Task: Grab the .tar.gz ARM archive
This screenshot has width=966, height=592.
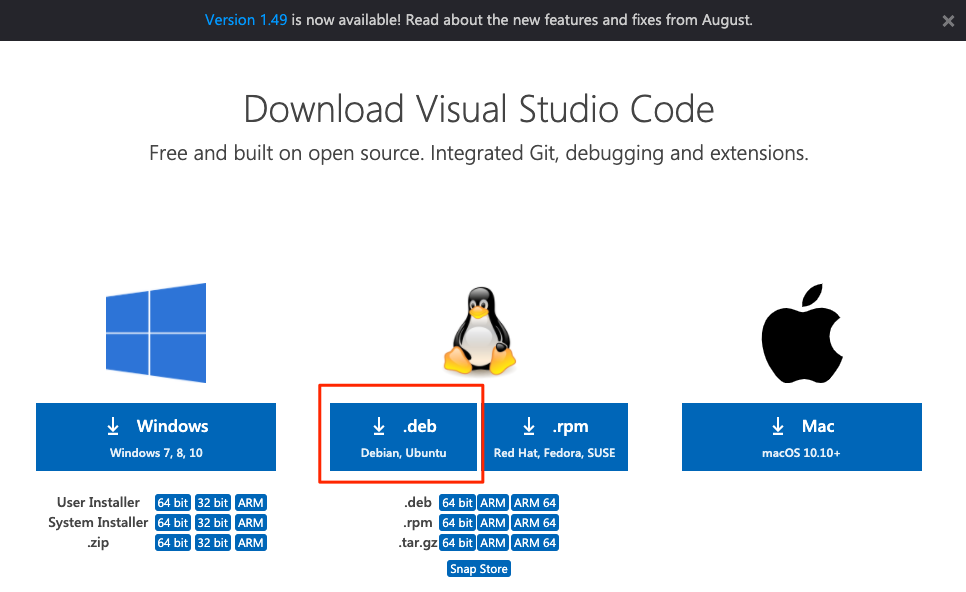Action: [493, 543]
